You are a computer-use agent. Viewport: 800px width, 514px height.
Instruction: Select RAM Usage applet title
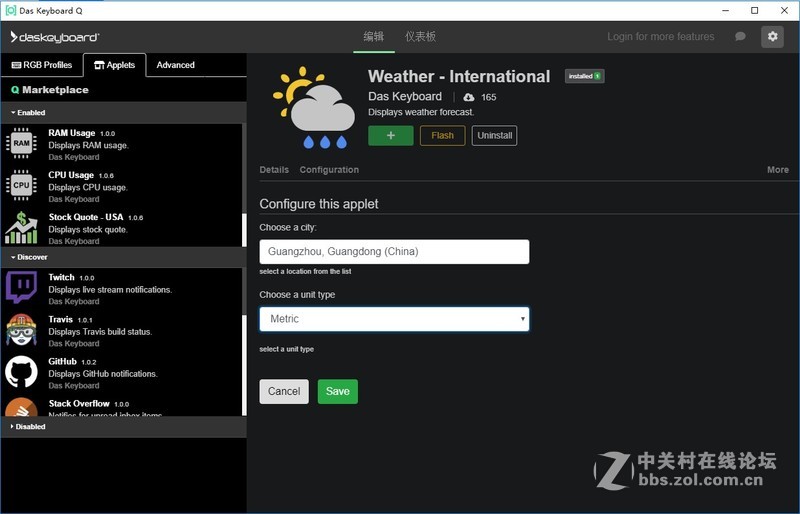(71, 133)
